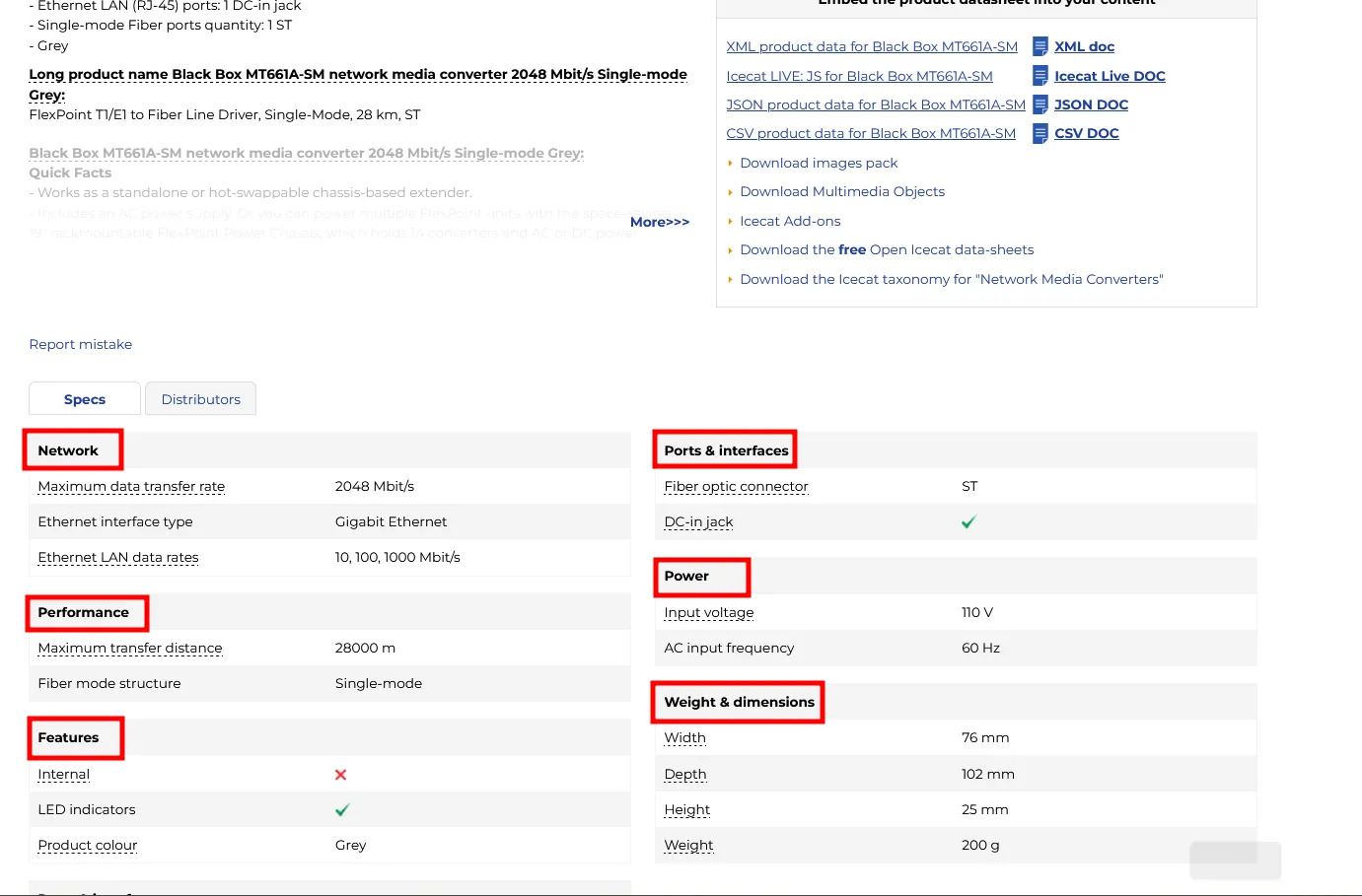
Task: Open XML product data for Black Box MT661A-SM
Action: tap(872, 46)
